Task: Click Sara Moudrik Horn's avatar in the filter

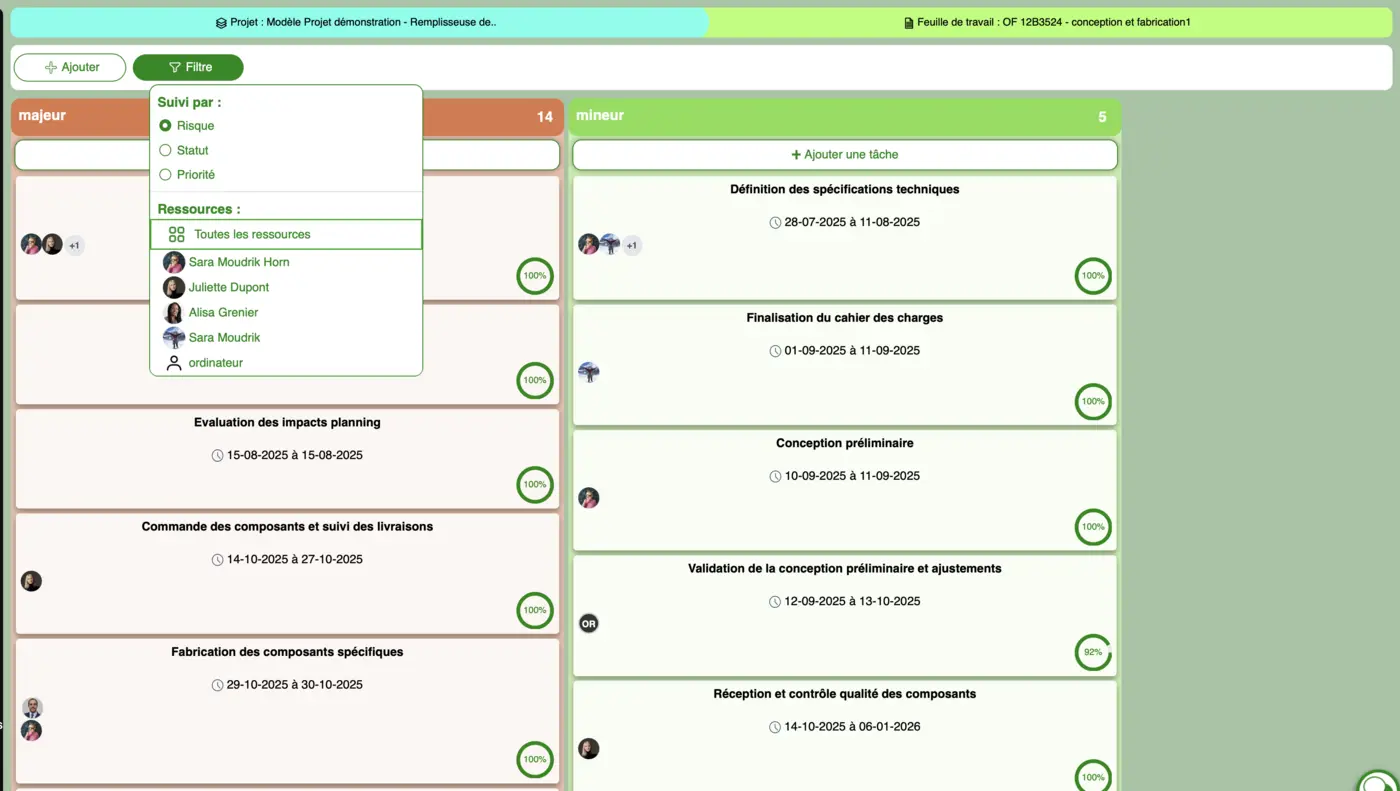Action: [173, 262]
